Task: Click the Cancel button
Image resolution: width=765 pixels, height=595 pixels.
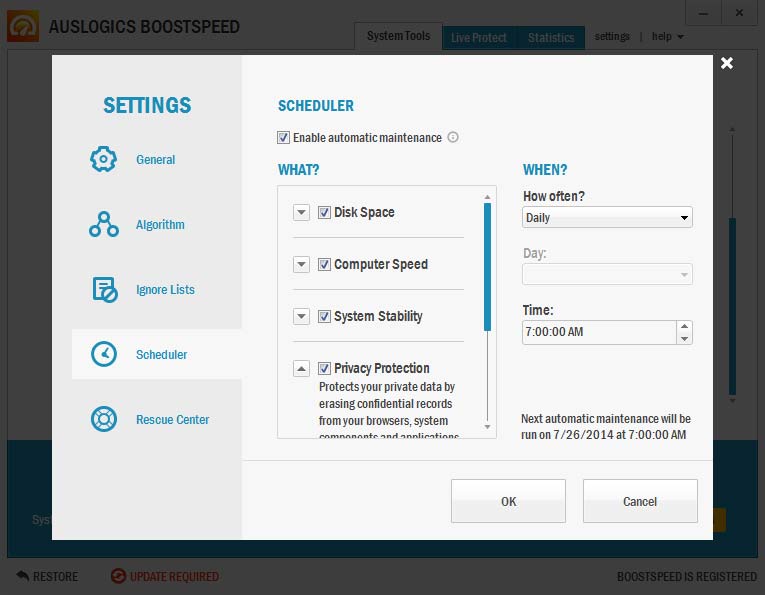Action: 640,501
